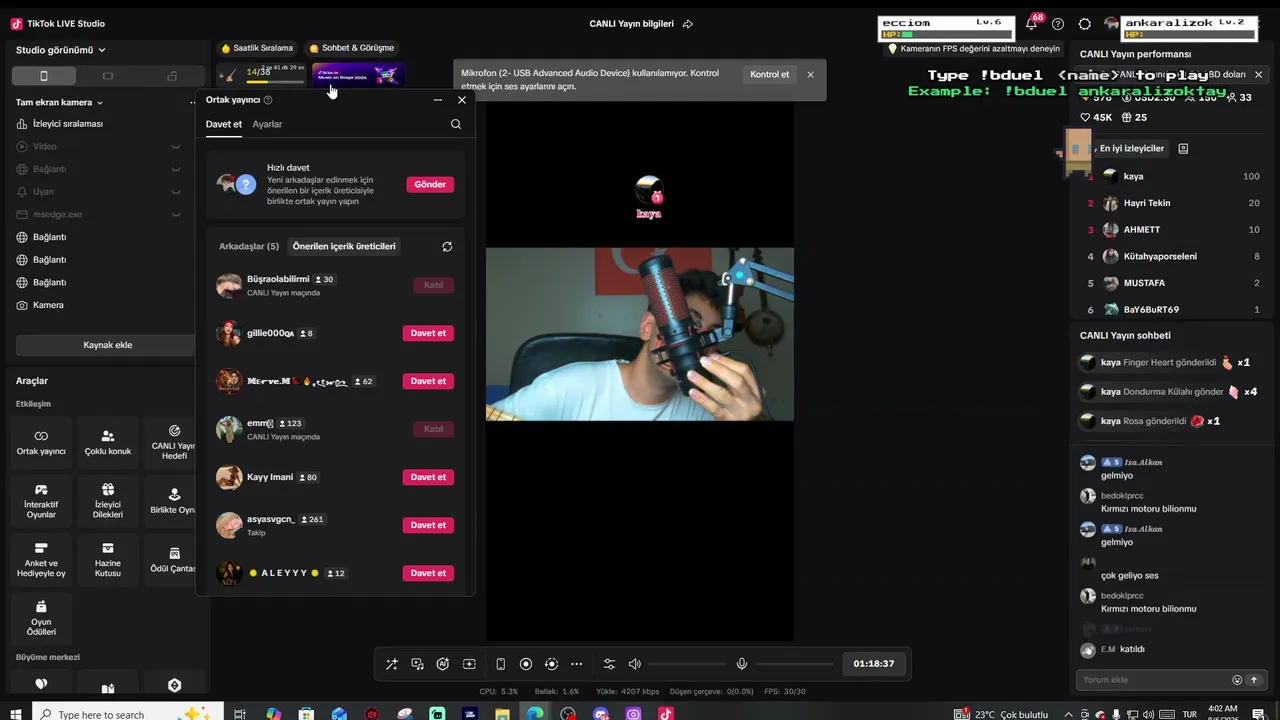Adjust the microphone volume slider

point(794,664)
